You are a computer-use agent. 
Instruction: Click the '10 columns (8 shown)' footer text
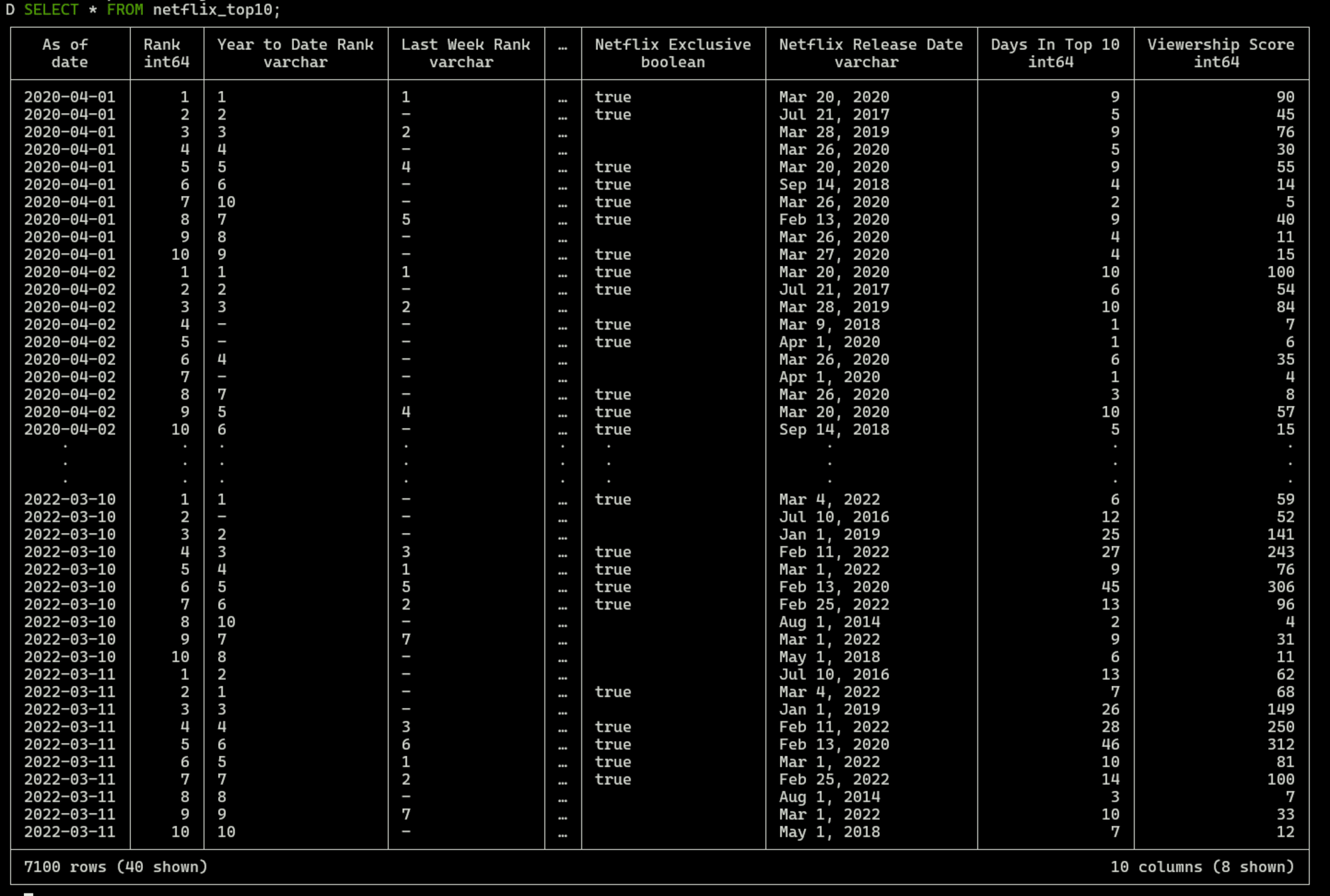coord(1203,867)
